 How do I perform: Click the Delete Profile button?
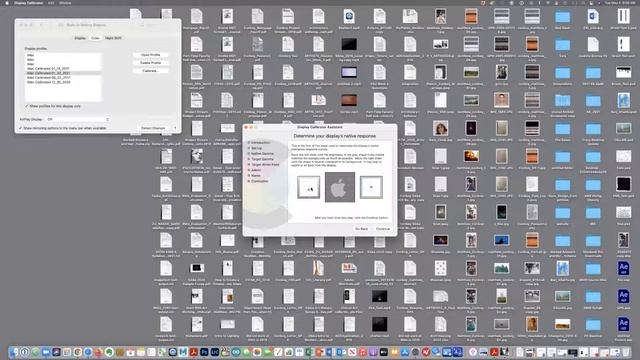pyautogui.click(x=150, y=63)
